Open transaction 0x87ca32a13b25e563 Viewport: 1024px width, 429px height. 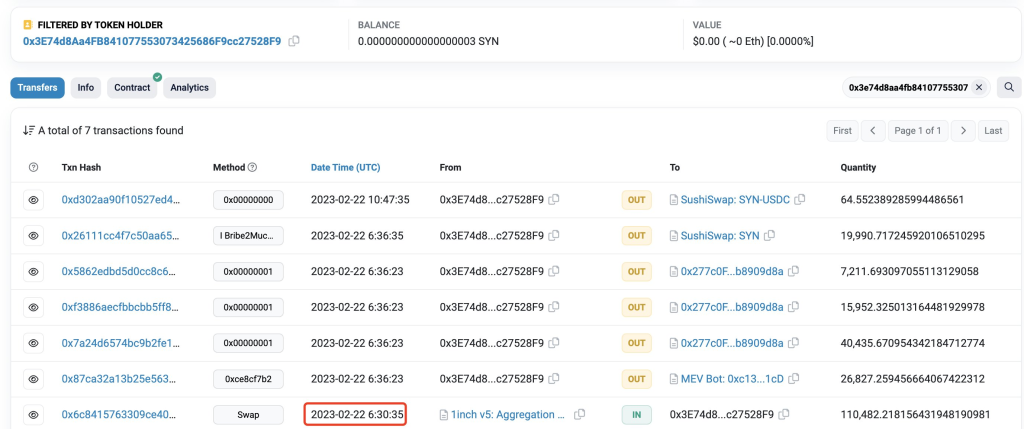pyautogui.click(x=121, y=379)
